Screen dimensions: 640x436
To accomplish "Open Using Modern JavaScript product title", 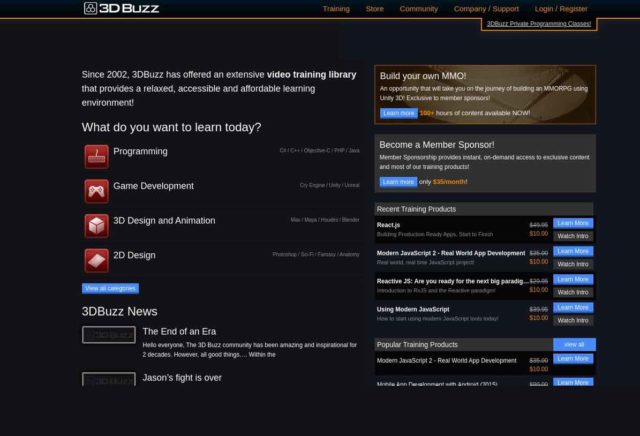I will tap(413, 309).
